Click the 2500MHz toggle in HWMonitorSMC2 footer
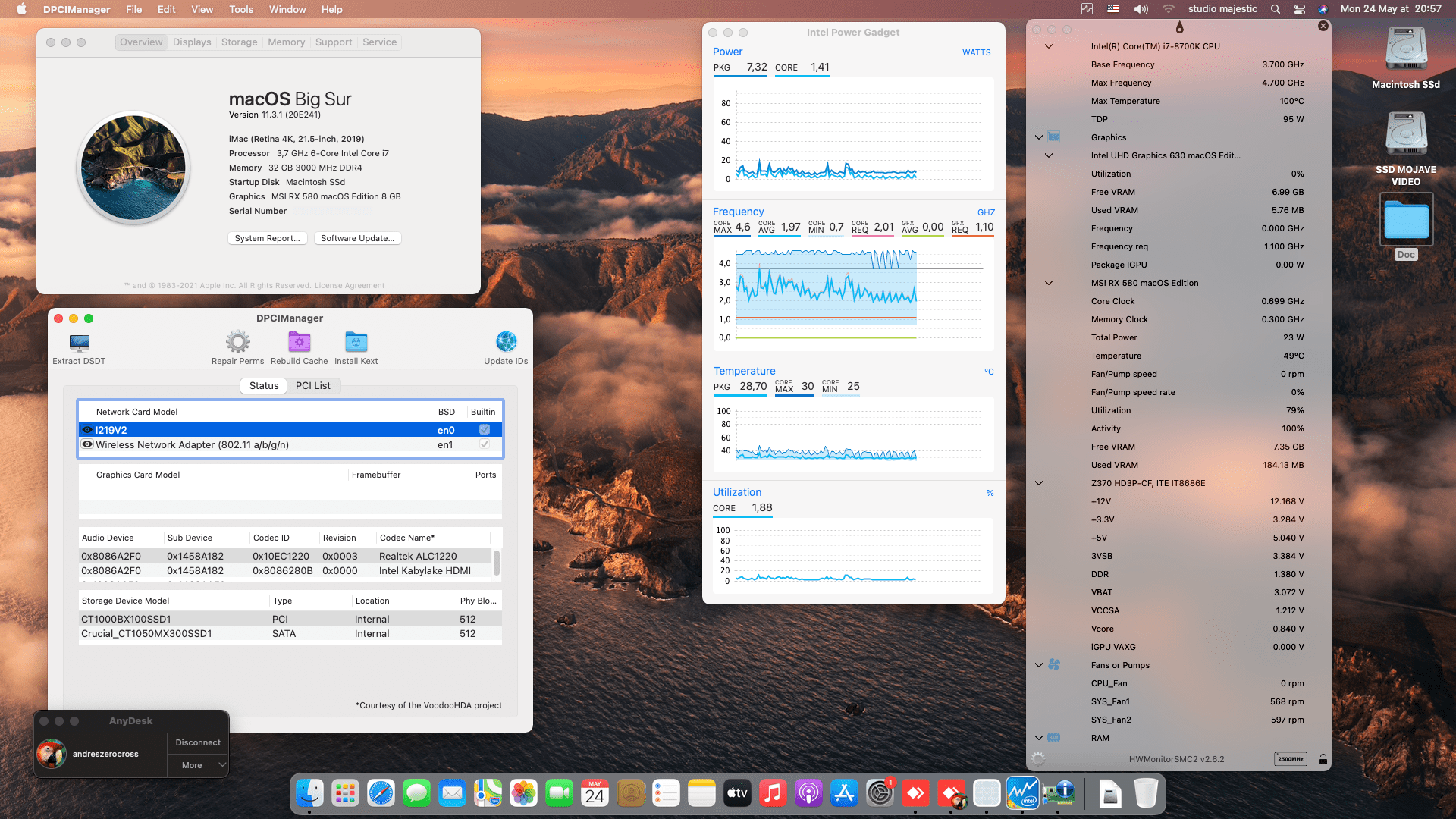1456x819 pixels. [1291, 759]
